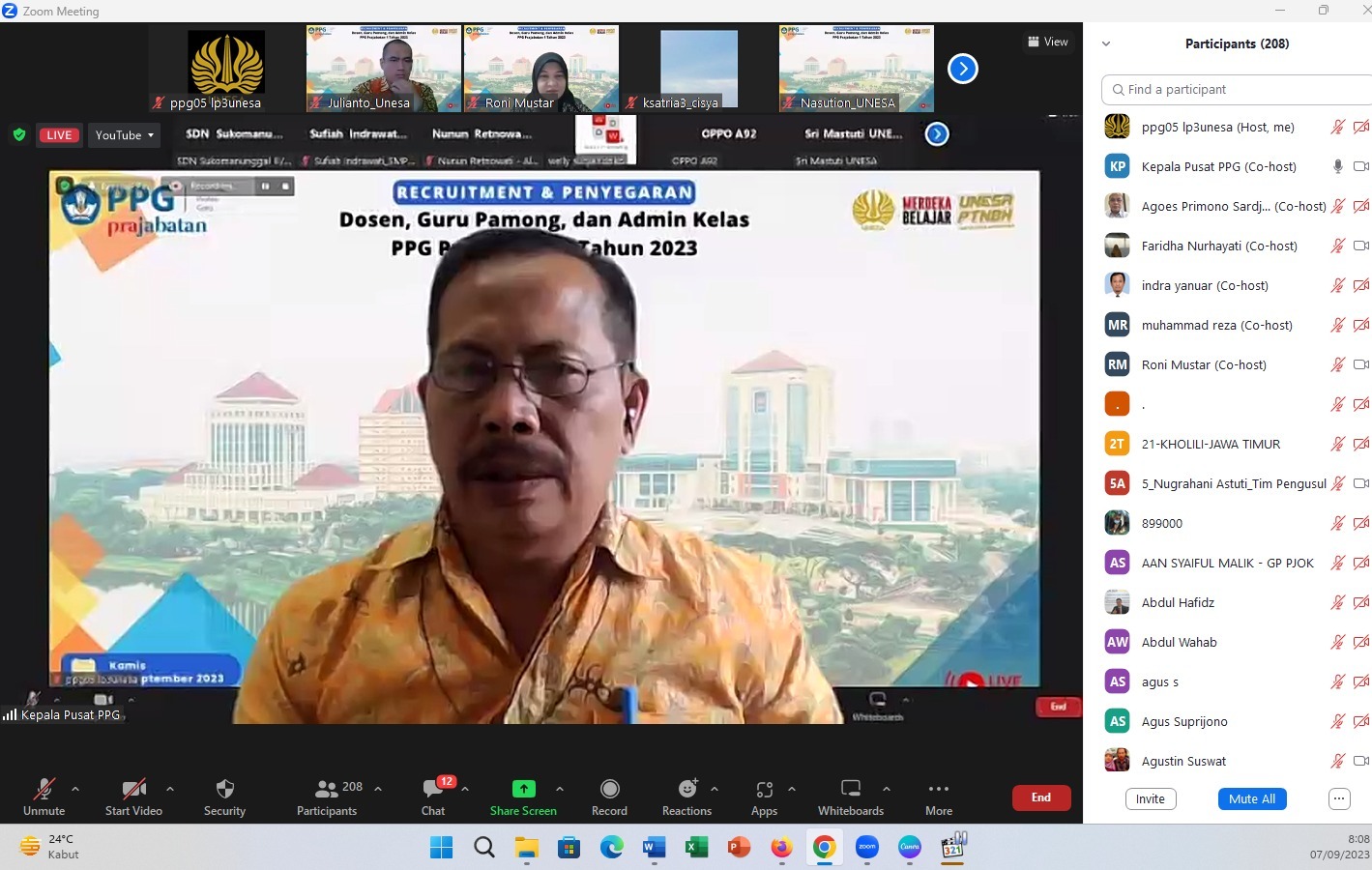Open Canva icon in taskbar
The width and height of the screenshot is (1372, 870).
pyautogui.click(x=910, y=848)
